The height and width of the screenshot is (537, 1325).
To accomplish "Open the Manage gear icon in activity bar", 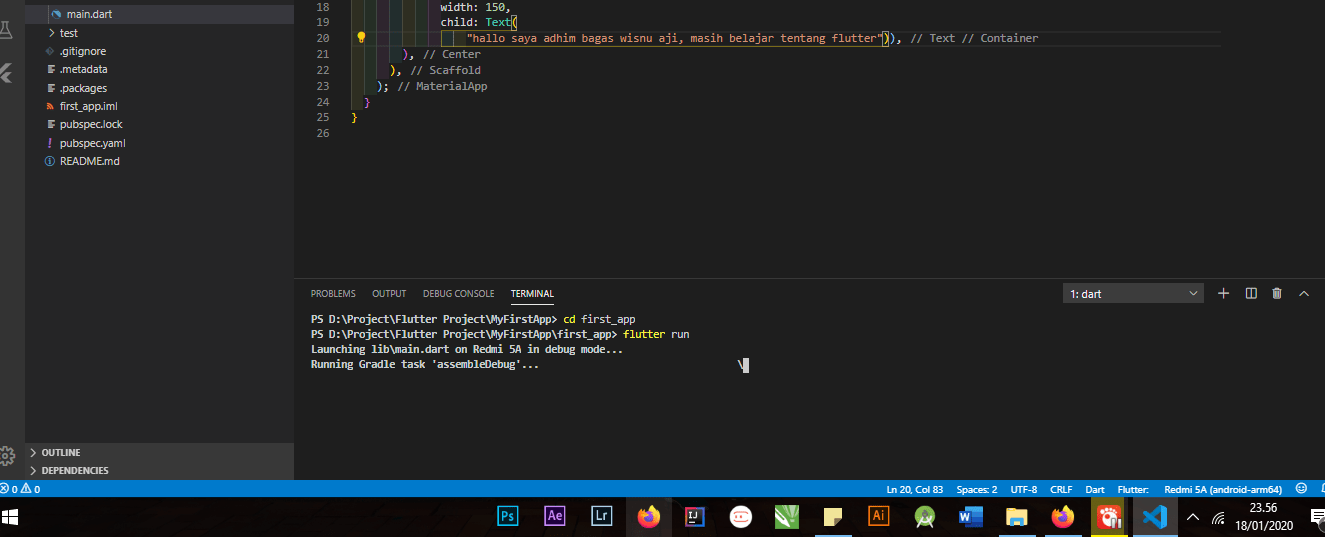I will (7, 456).
